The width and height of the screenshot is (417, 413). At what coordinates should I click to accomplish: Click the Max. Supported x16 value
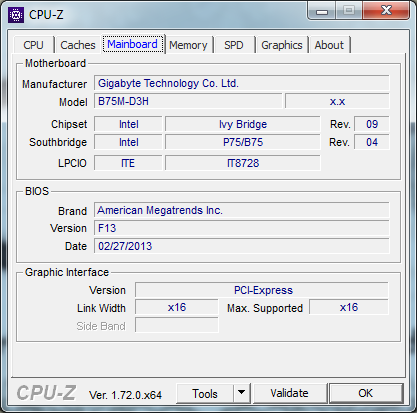tap(349, 307)
